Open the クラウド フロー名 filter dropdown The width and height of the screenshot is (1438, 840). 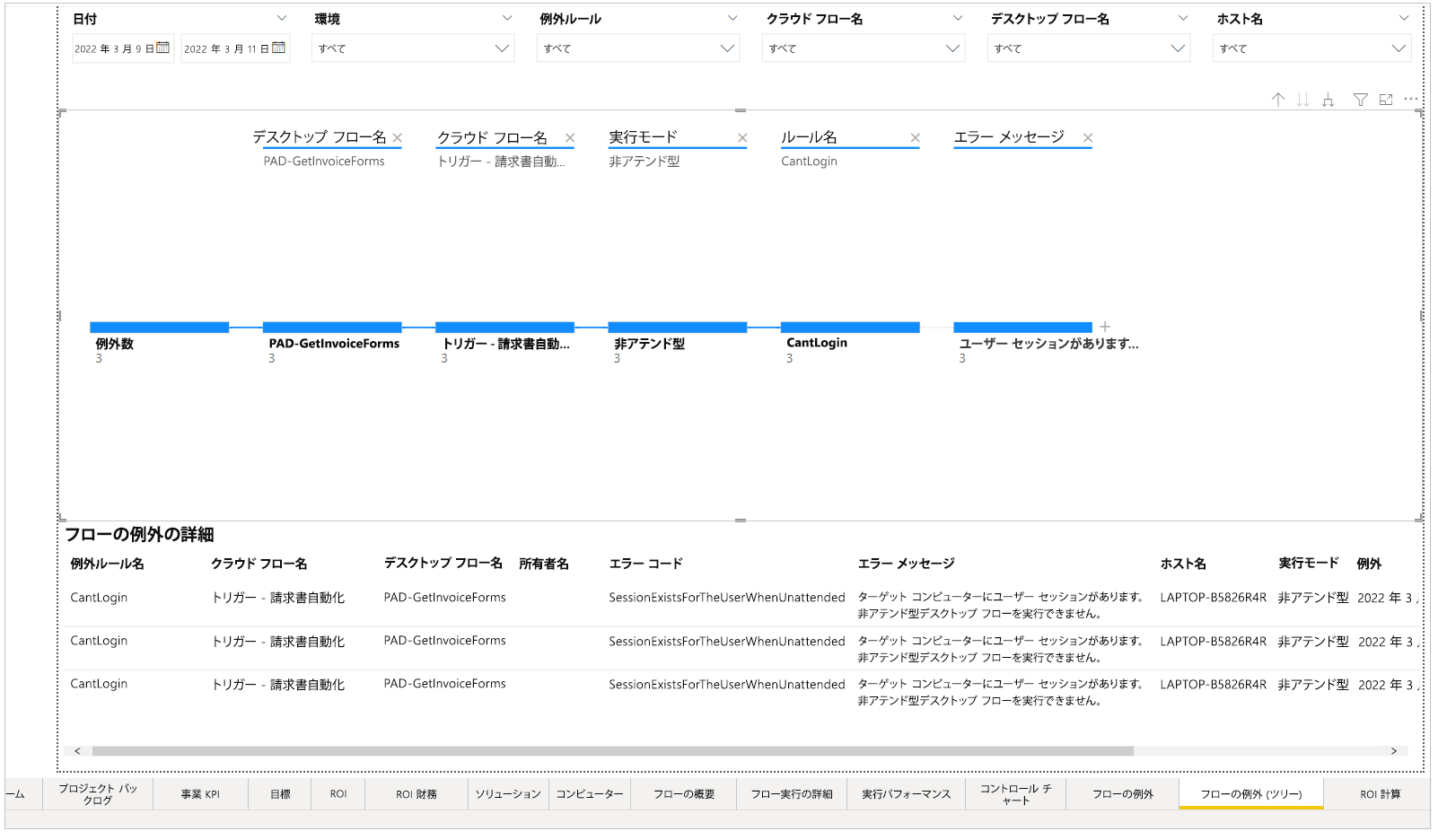tap(864, 48)
